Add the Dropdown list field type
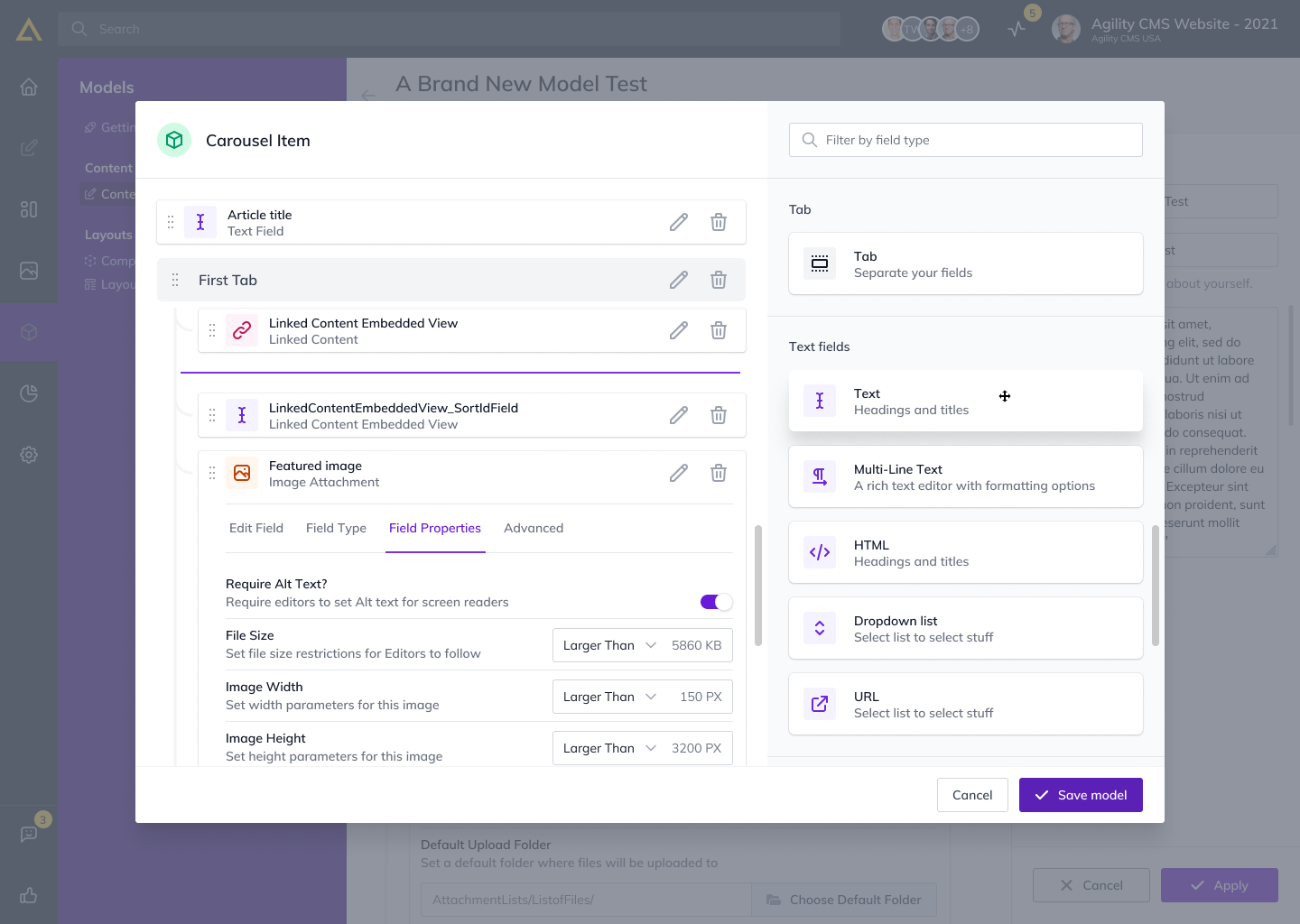 966,628
